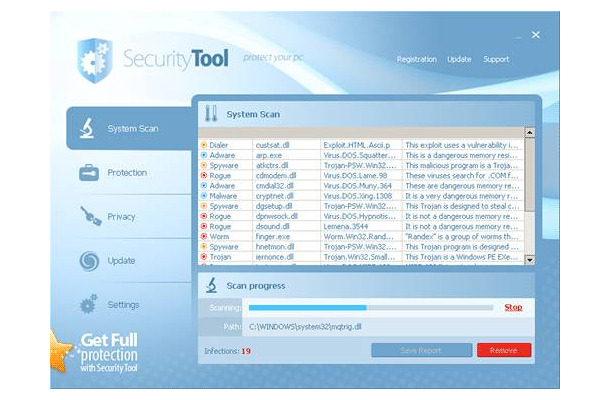Click the threat icon on the Dialer row
The image size is (610, 400).
(x=203, y=145)
